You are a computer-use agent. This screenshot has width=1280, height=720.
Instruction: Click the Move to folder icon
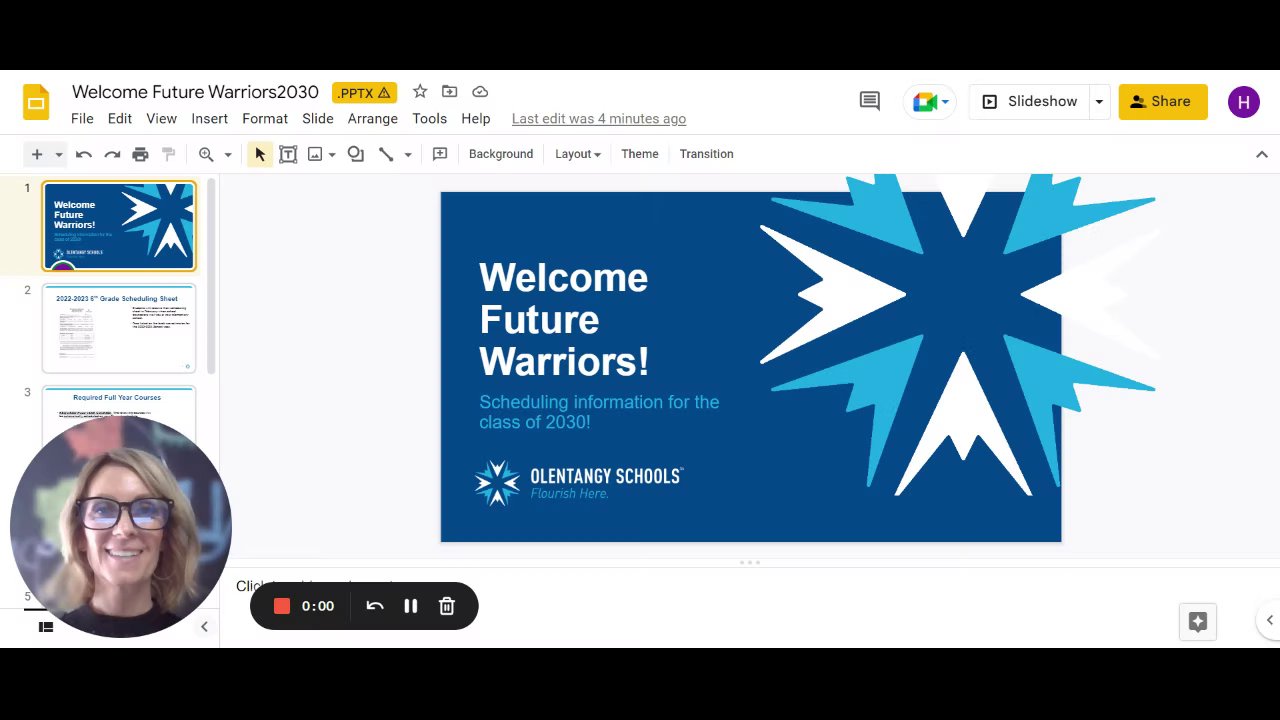tap(450, 92)
